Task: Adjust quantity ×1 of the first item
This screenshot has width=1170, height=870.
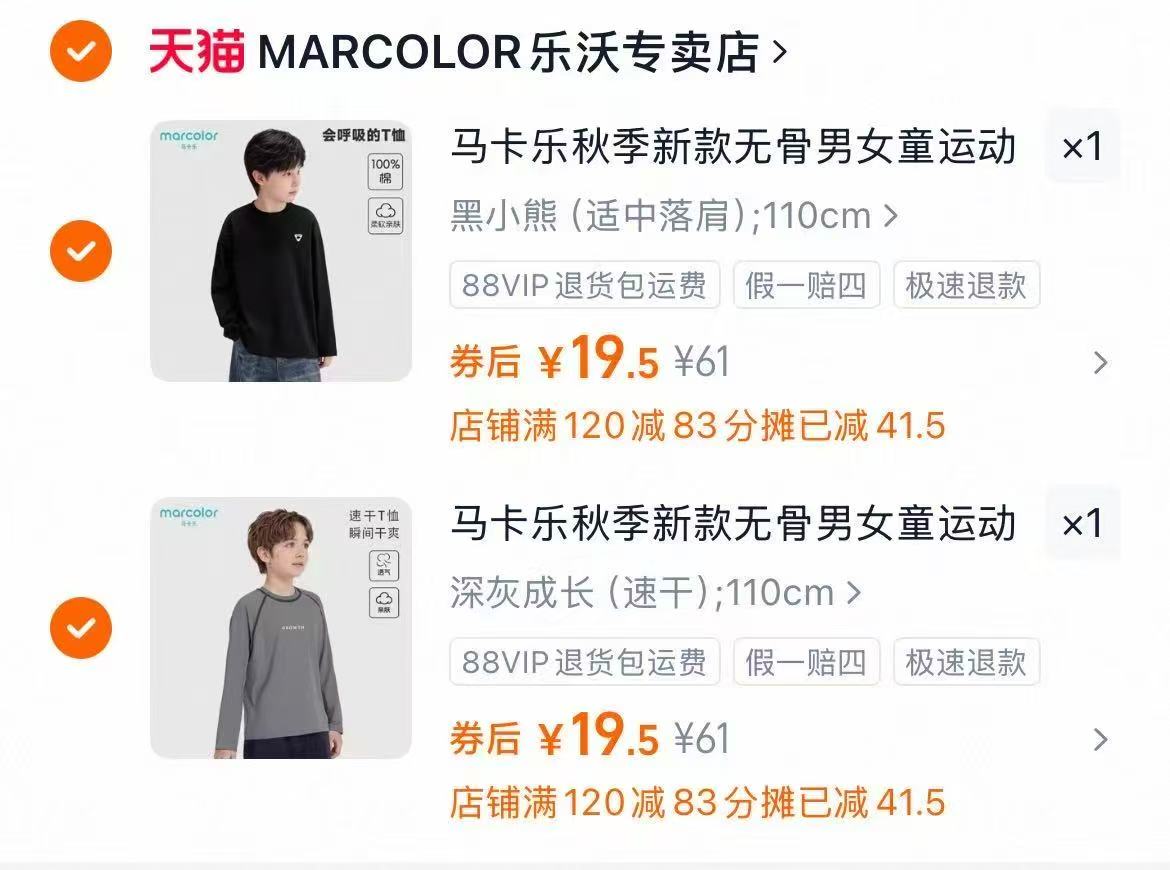Action: tap(1082, 146)
